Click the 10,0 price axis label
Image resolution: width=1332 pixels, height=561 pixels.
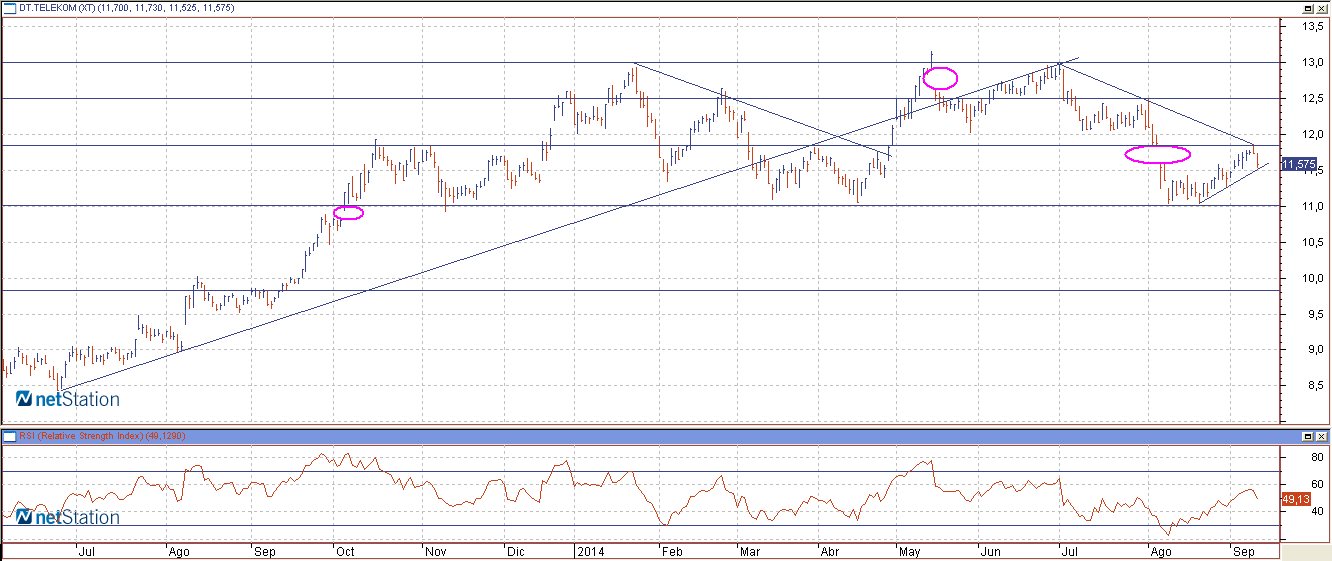tap(1313, 278)
